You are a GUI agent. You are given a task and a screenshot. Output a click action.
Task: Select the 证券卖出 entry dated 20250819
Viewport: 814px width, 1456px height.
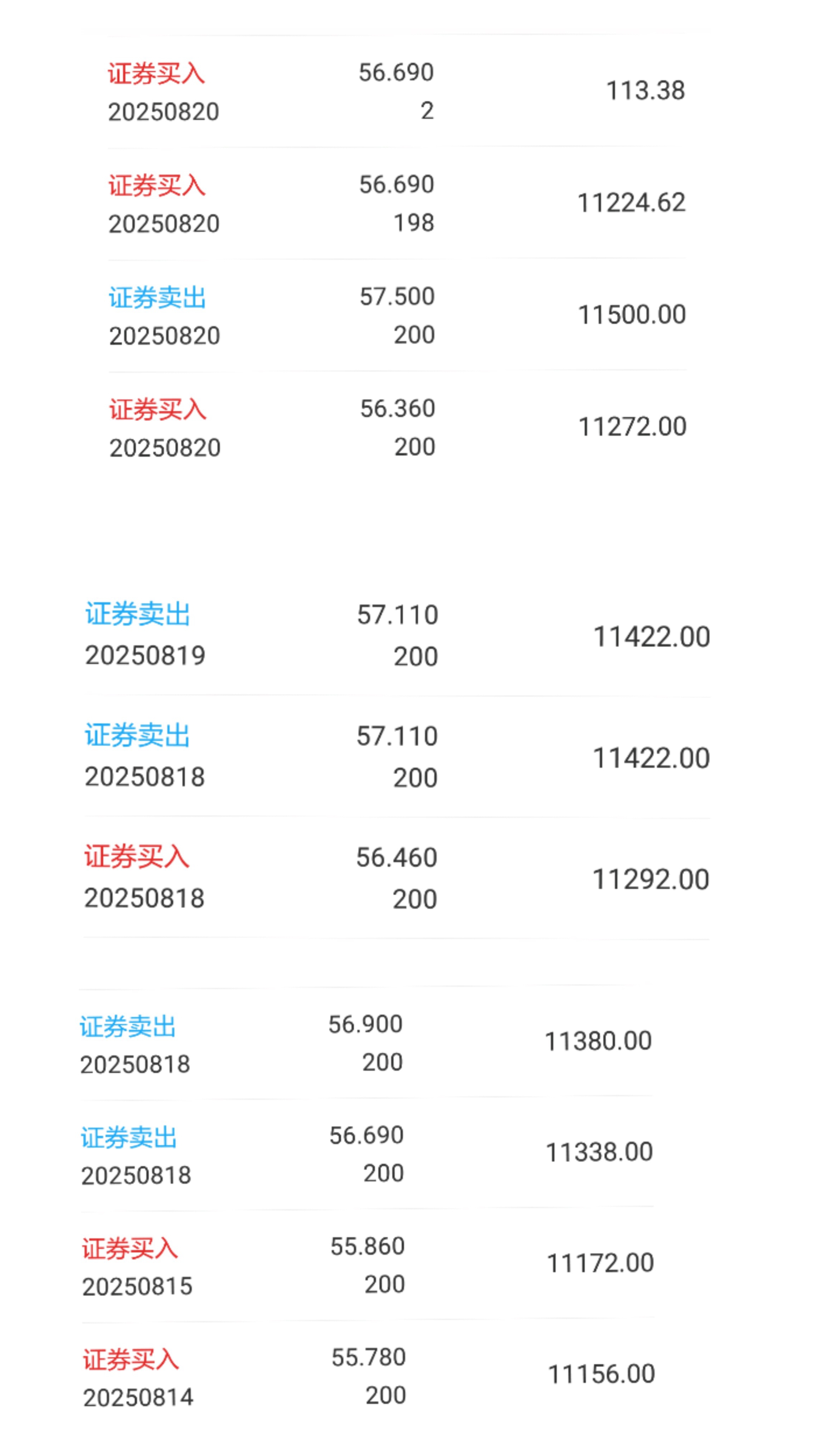click(x=397, y=635)
